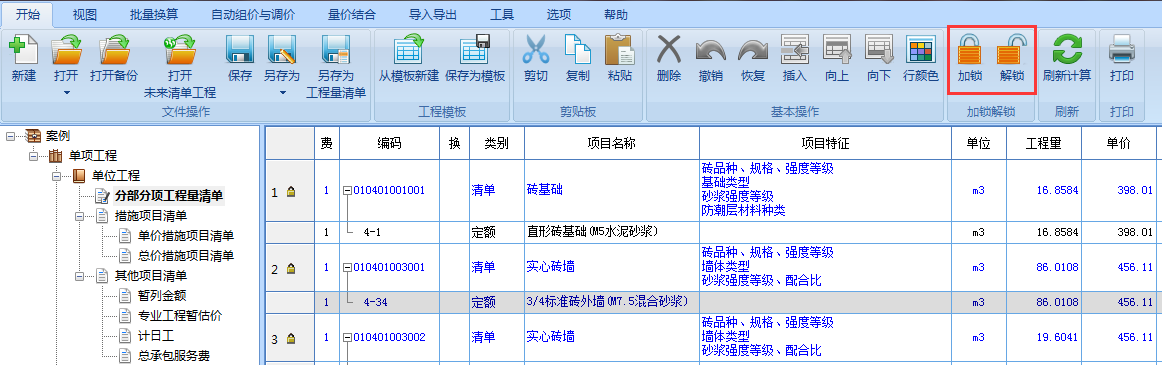This screenshot has width=1162, height=365.
Task: Select 计日工 in tree
Action: 156,336
